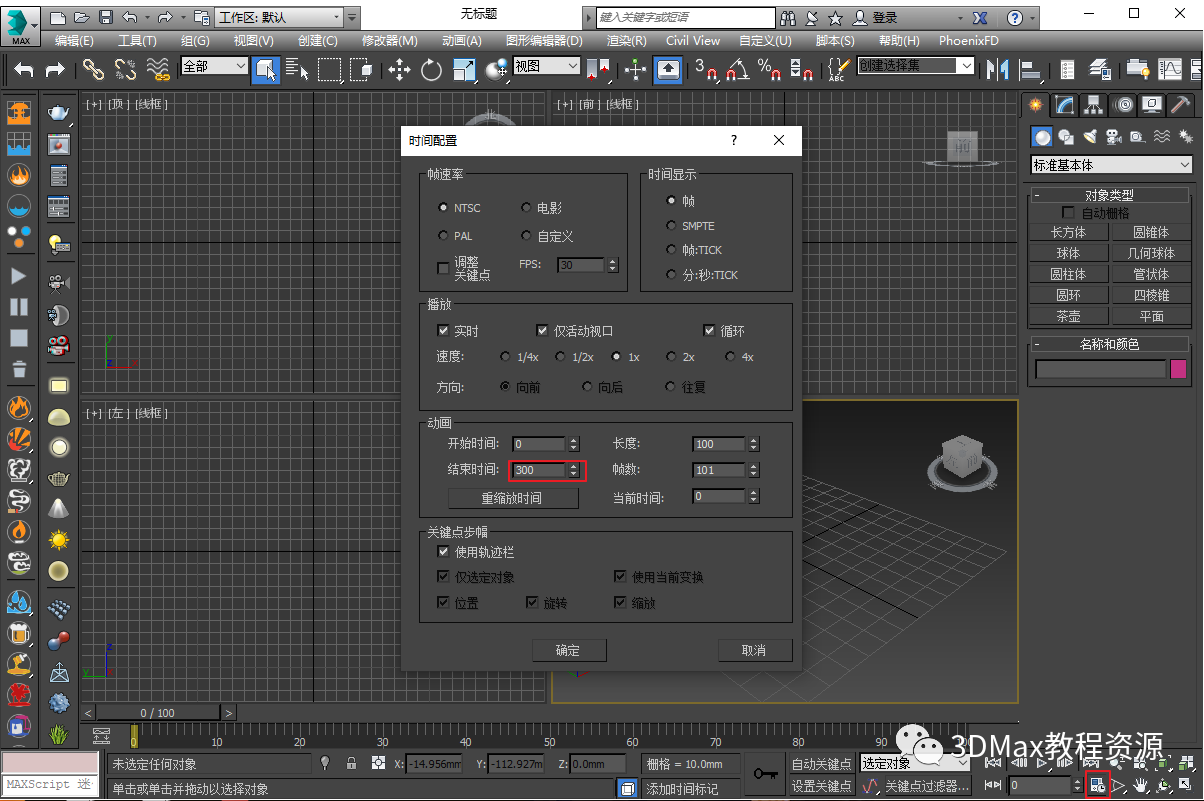Open Time Configuration button in playback controls
1204x801 pixels.
coord(1097,785)
